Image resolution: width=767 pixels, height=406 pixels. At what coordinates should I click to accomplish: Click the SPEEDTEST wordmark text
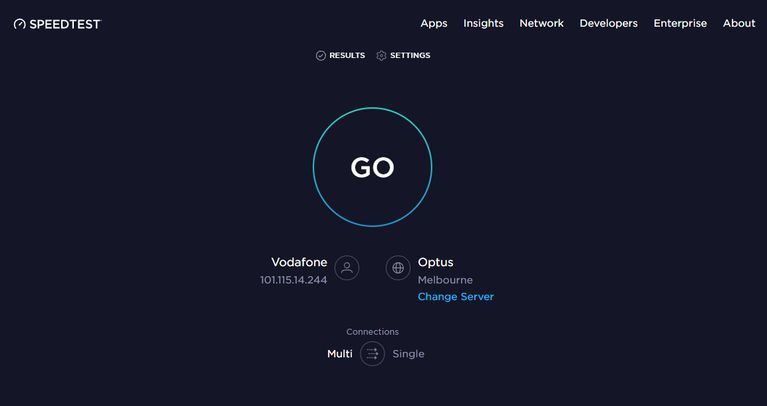[x=65, y=24]
